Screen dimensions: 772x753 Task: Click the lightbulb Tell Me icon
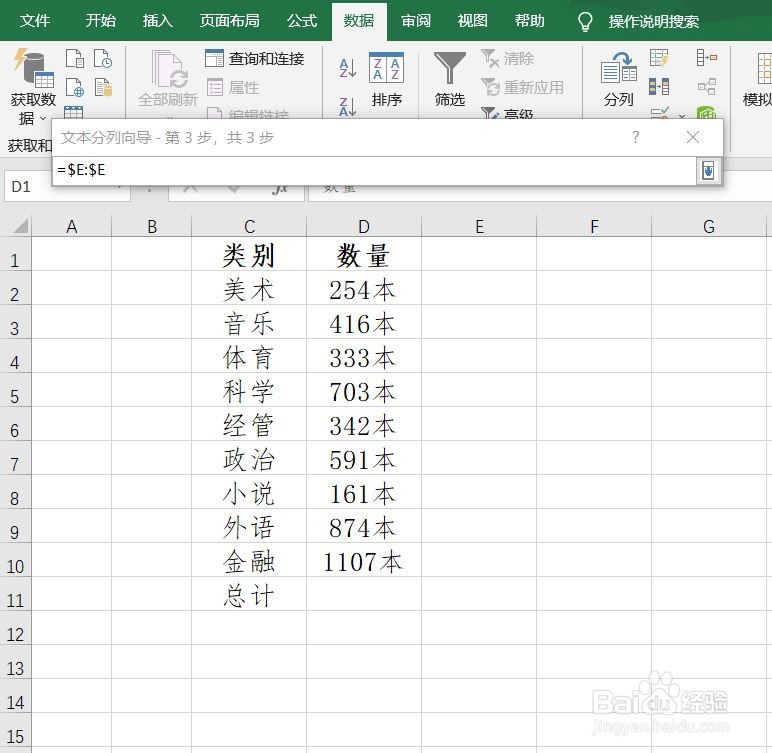pyautogui.click(x=585, y=21)
